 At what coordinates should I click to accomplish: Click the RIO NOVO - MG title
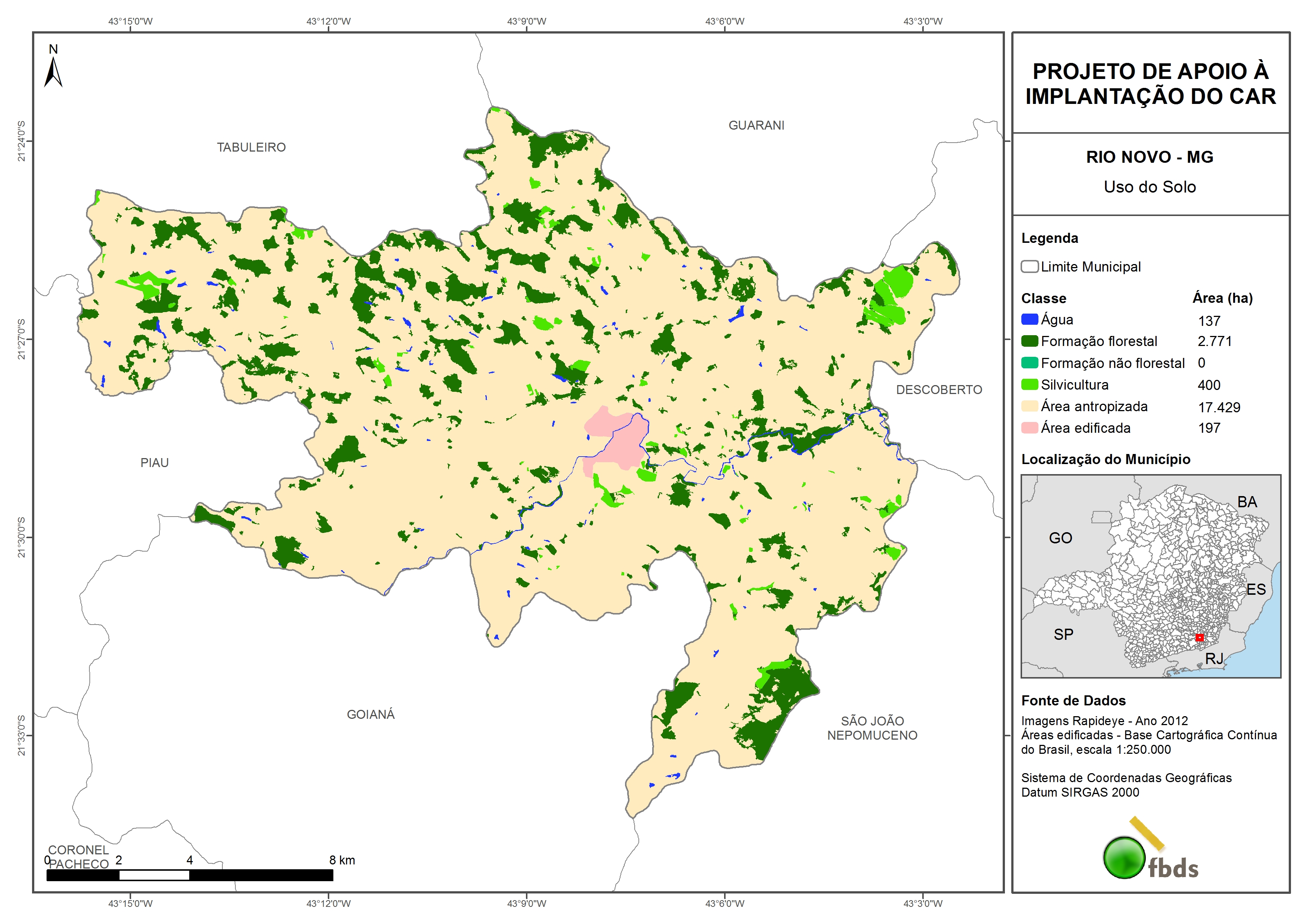[1149, 157]
